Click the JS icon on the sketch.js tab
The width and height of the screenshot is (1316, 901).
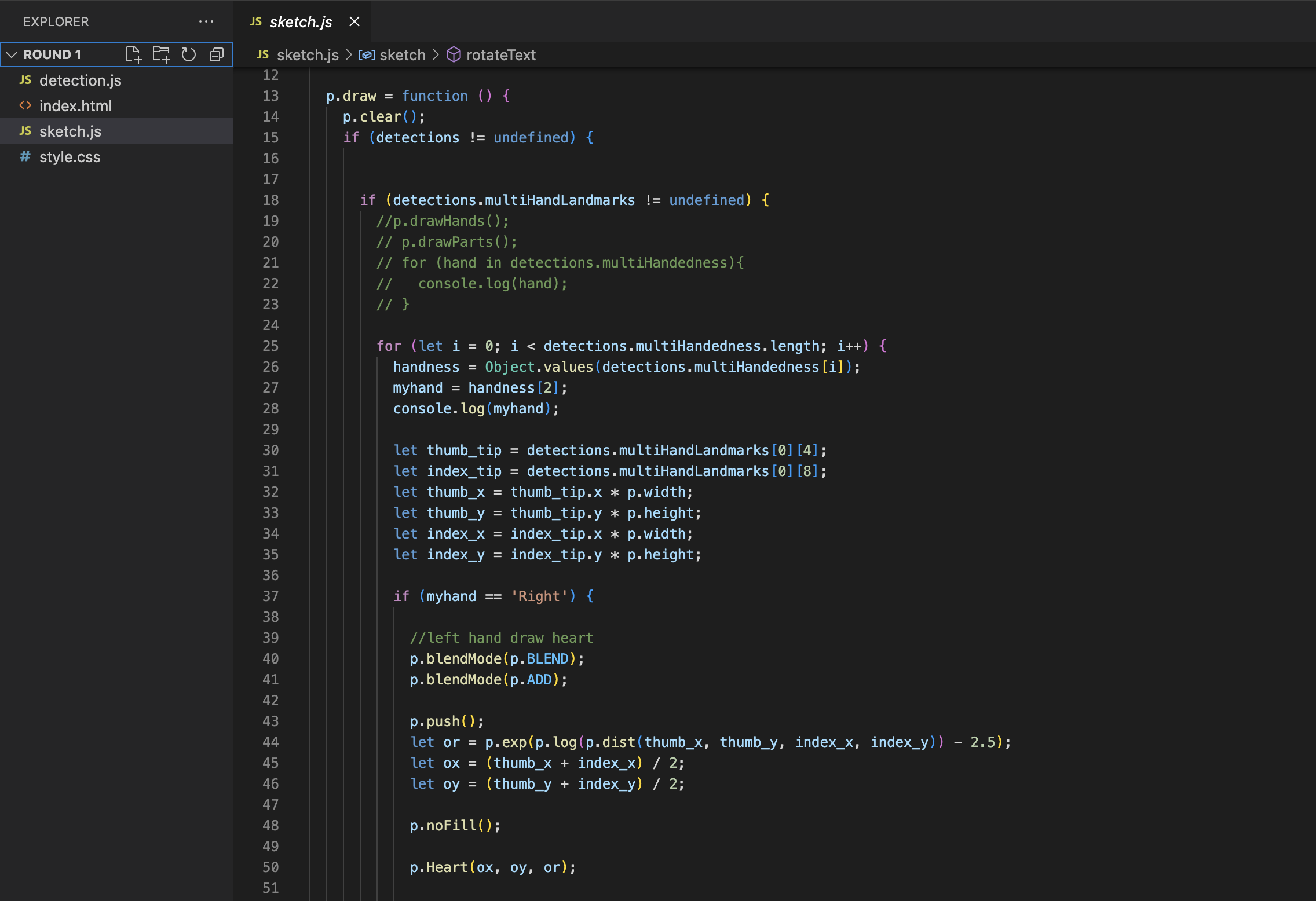(x=256, y=21)
